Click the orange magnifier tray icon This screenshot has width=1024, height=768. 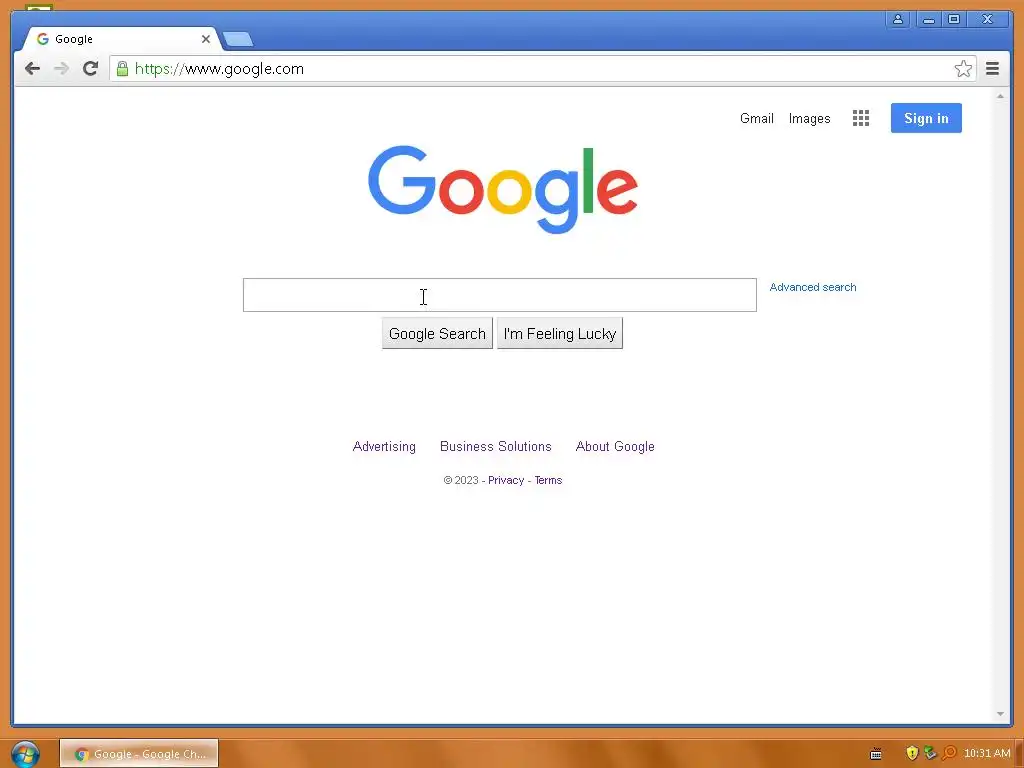point(949,754)
